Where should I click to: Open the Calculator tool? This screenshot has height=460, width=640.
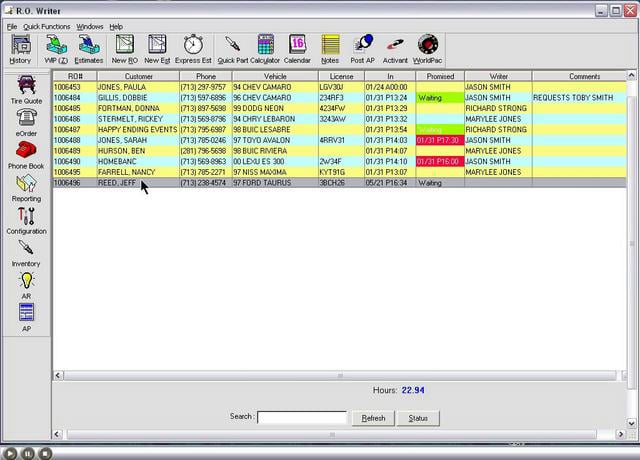[x=265, y=49]
